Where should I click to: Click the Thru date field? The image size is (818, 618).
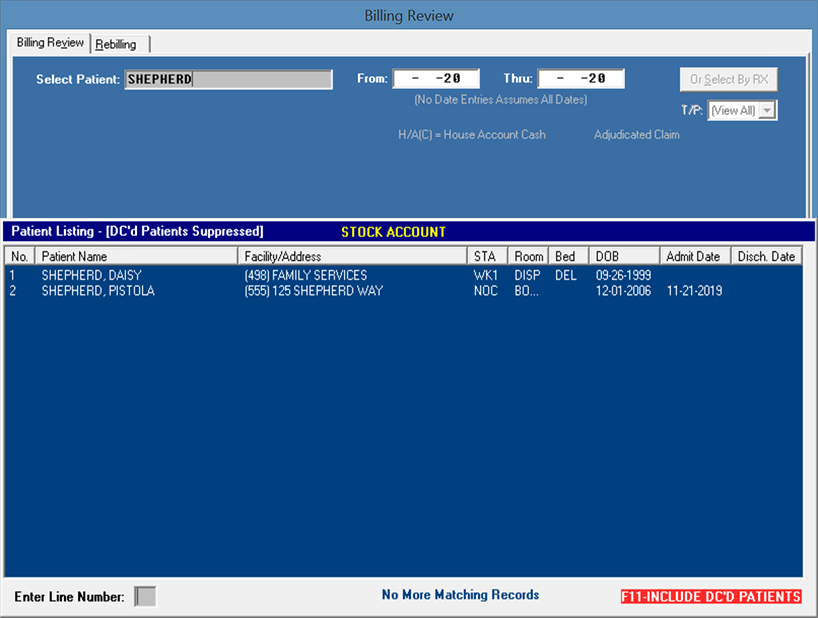point(581,79)
